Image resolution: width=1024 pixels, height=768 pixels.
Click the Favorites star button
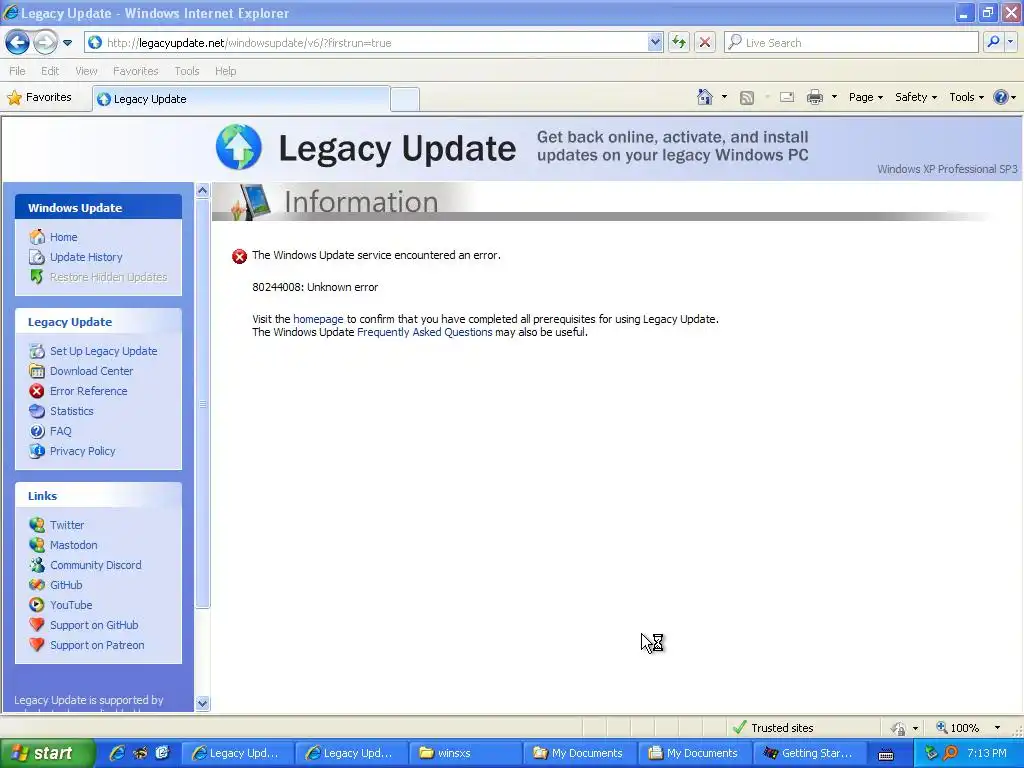tap(40, 98)
